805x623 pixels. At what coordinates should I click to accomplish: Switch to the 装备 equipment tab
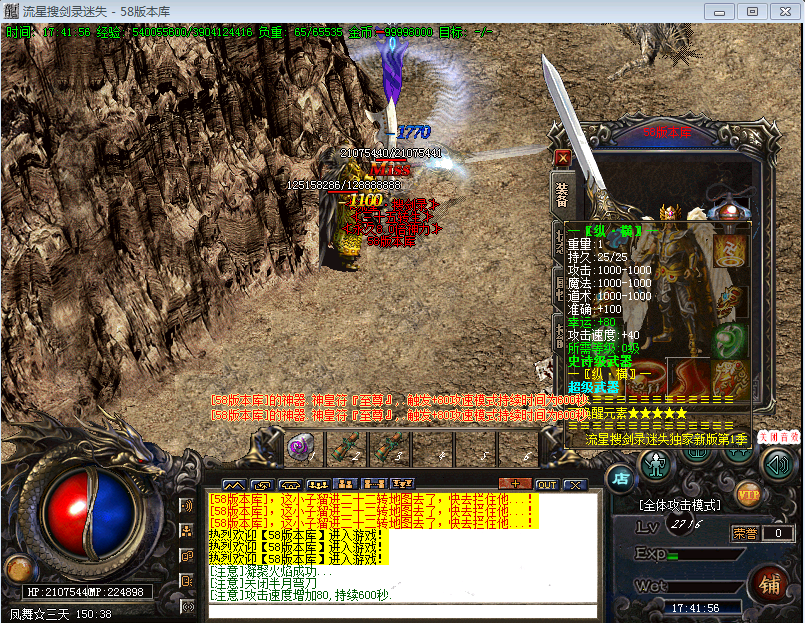(562, 196)
